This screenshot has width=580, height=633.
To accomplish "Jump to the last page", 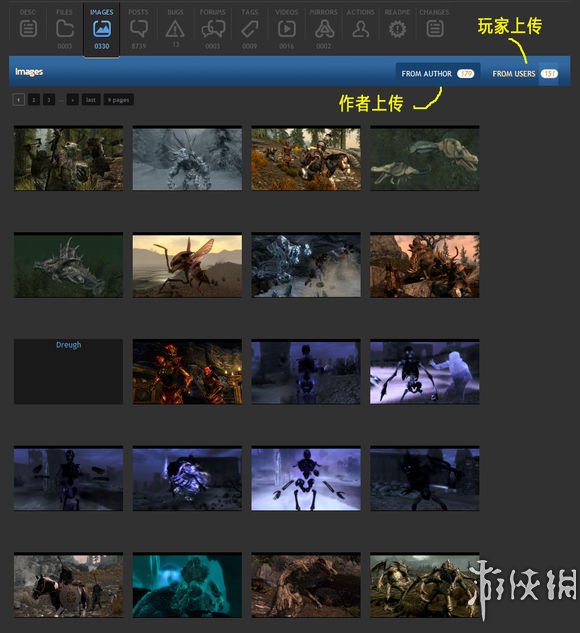I will click(x=91, y=100).
